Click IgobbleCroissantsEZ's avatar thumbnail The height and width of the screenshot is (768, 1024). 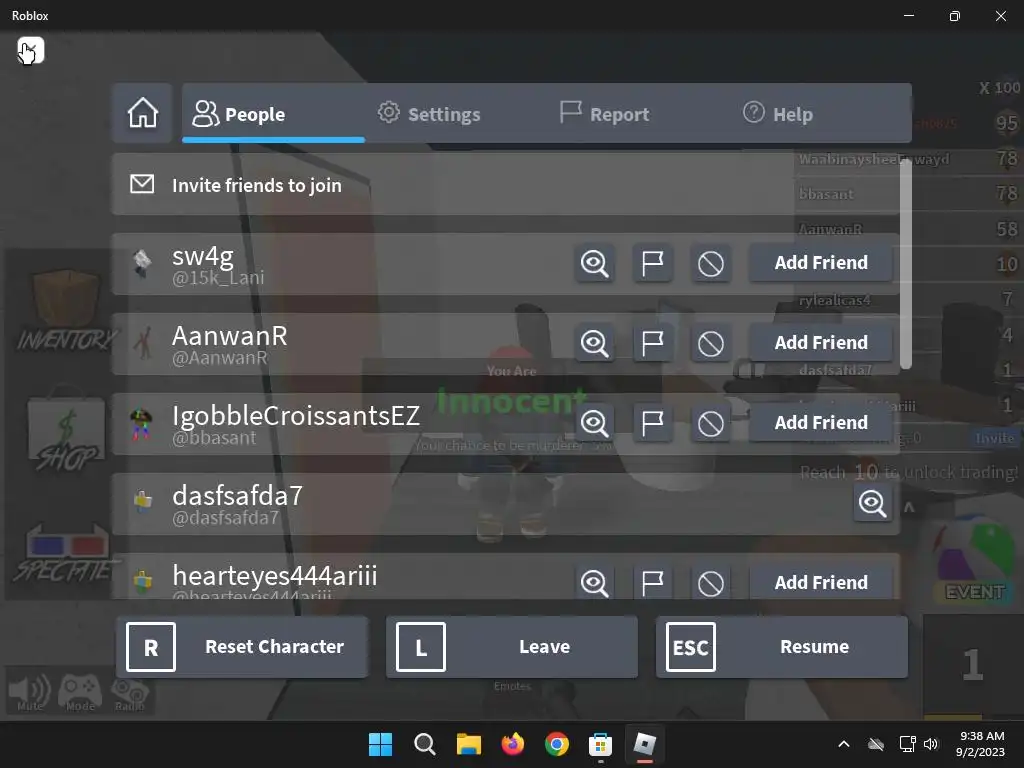pos(141,423)
